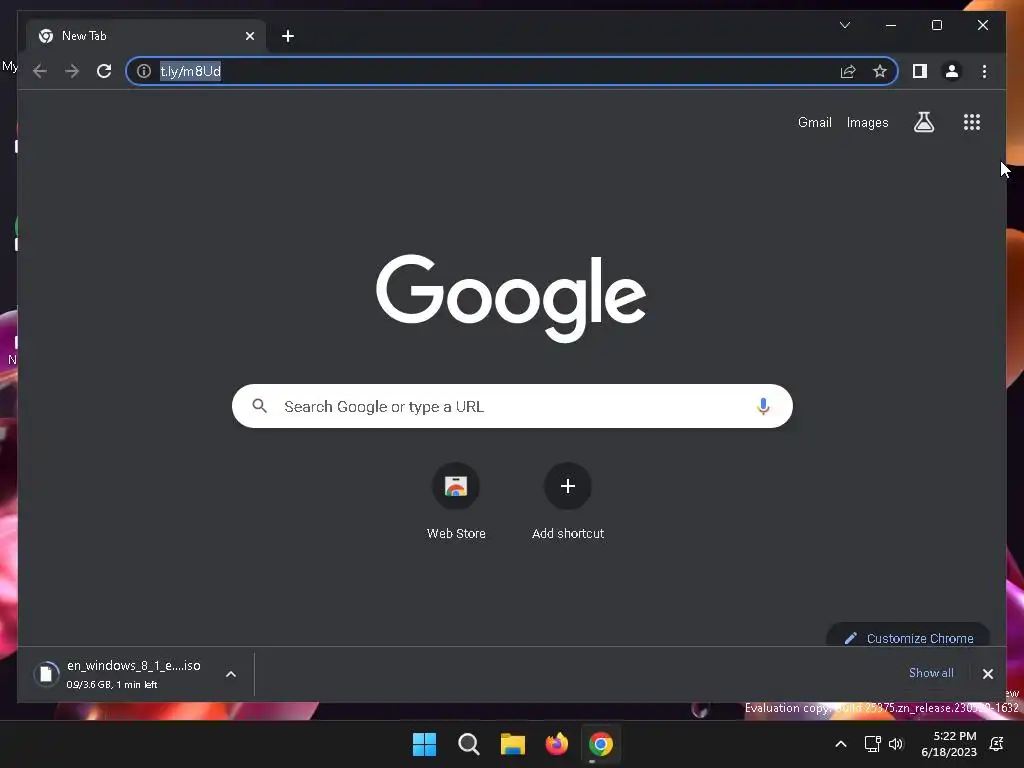
Task: Open Chrome's three-dot menu
Action: 984,71
